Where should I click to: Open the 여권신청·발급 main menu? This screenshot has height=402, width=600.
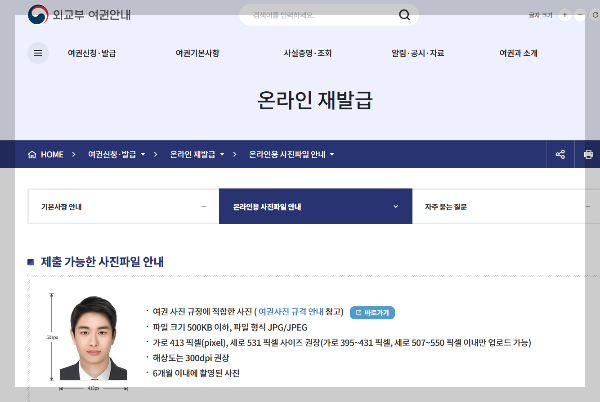pos(91,53)
